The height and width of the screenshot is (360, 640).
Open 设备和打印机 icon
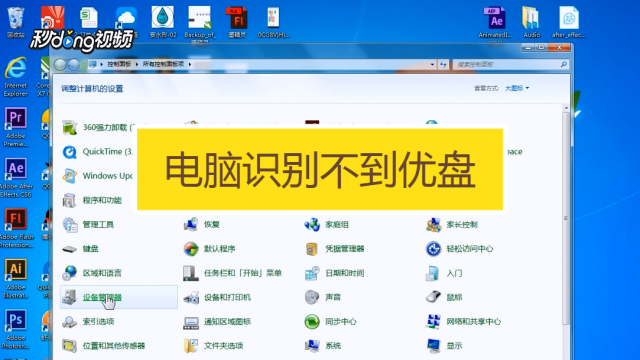click(191, 297)
